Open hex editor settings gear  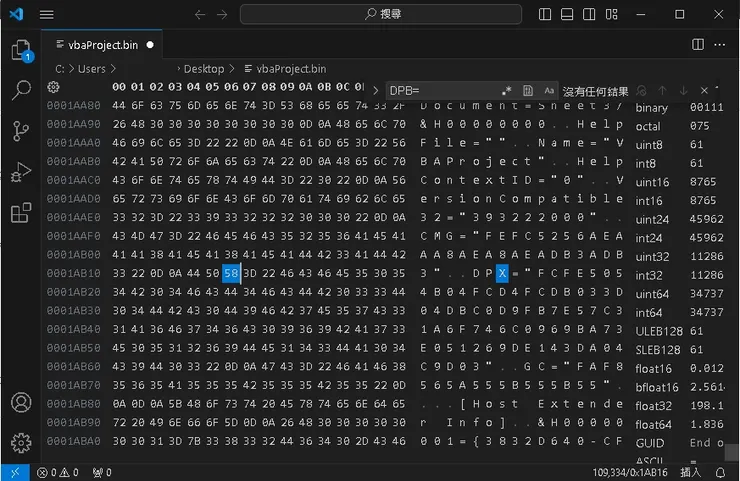[53, 87]
